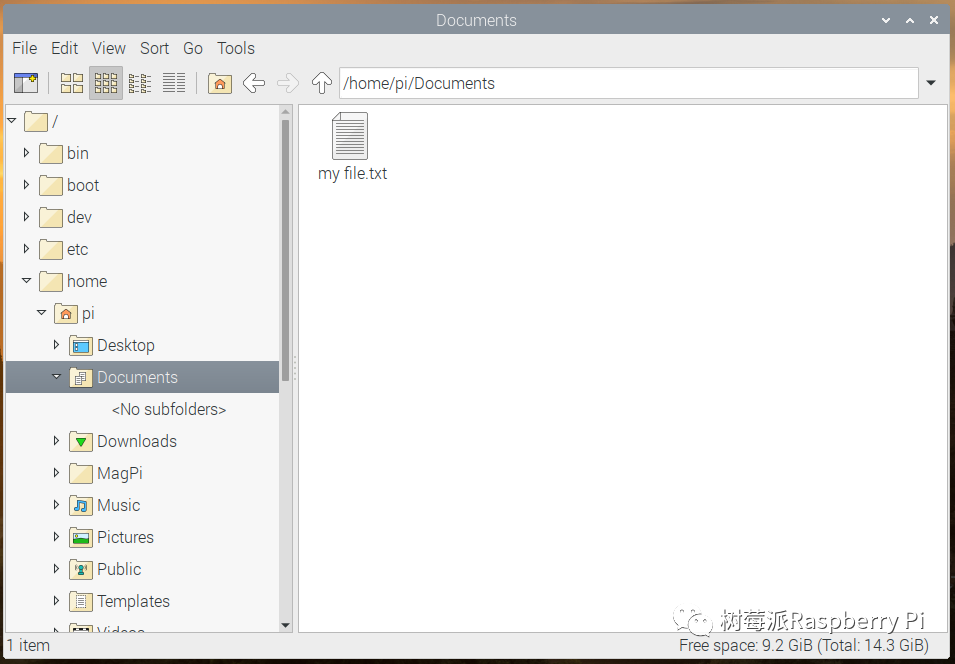The height and width of the screenshot is (664, 955).
Task: Open the File menu
Action: (24, 48)
